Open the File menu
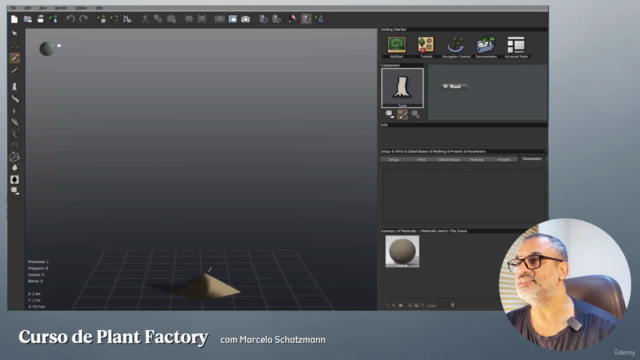The height and width of the screenshot is (360, 640). 13,8
